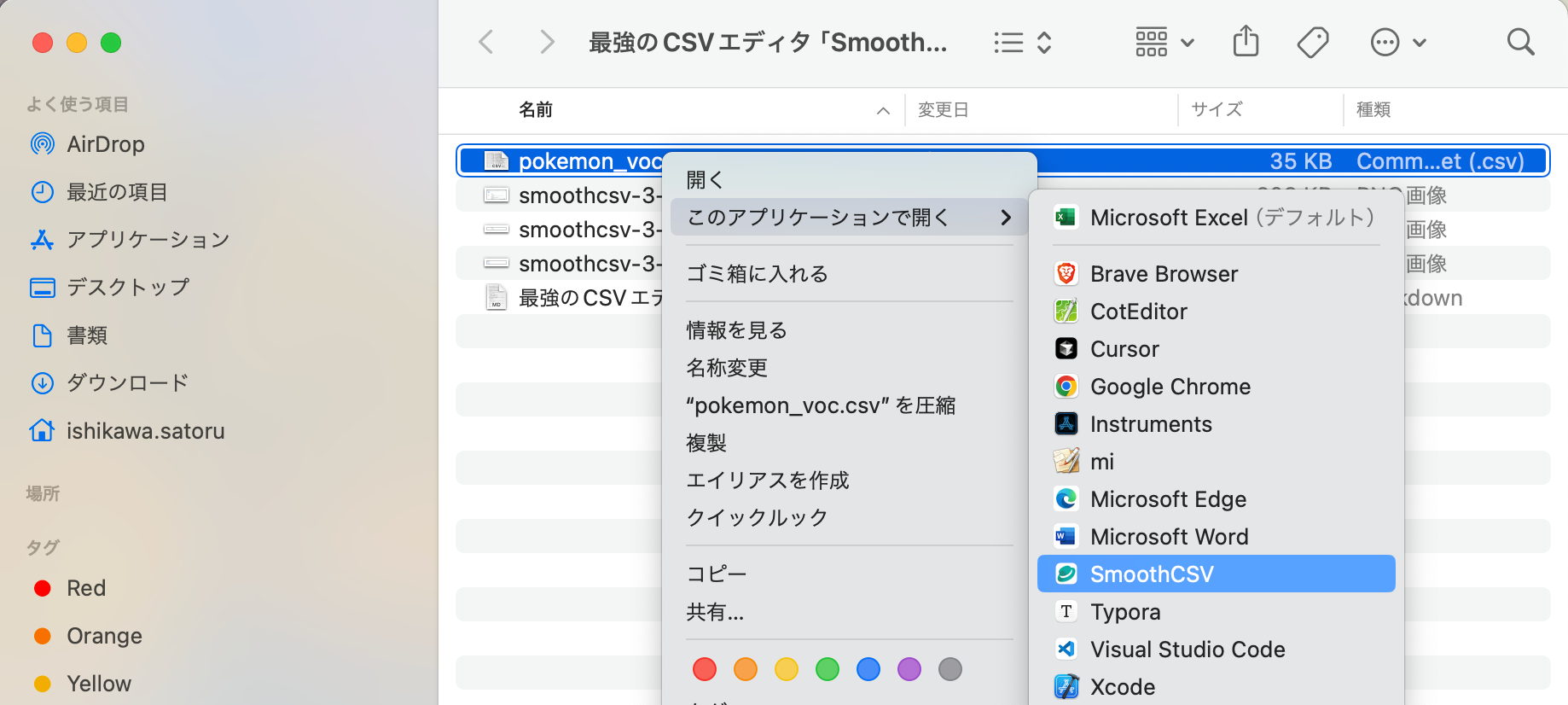This screenshot has width=1568, height=705.
Task: Open with Microsoft Word
Action: click(1216, 537)
